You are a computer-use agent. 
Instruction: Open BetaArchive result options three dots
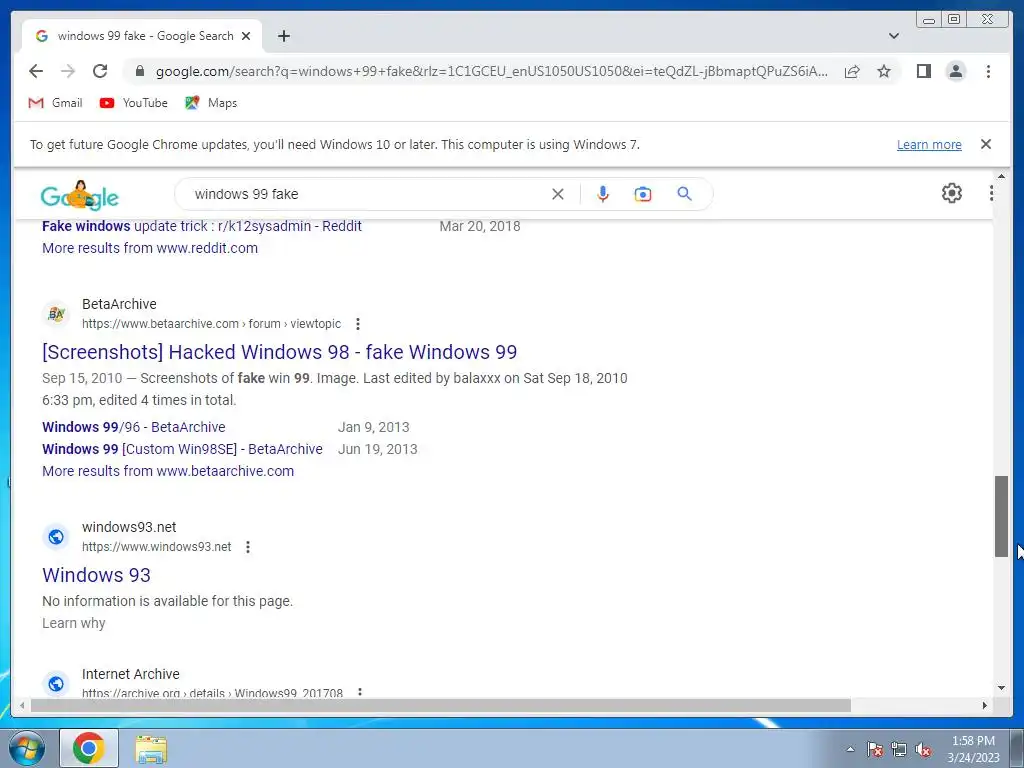[357, 324]
